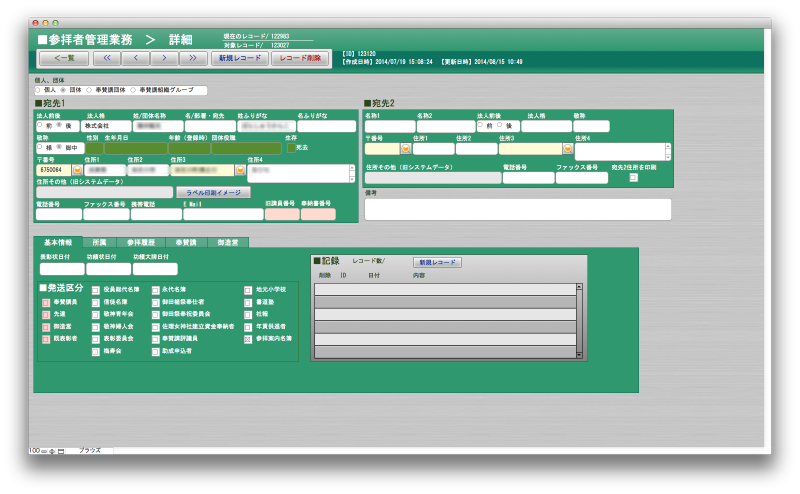This screenshot has height=494, width=800.
Task: Click 新規レコード in the 記録 panel
Action: [x=437, y=262]
